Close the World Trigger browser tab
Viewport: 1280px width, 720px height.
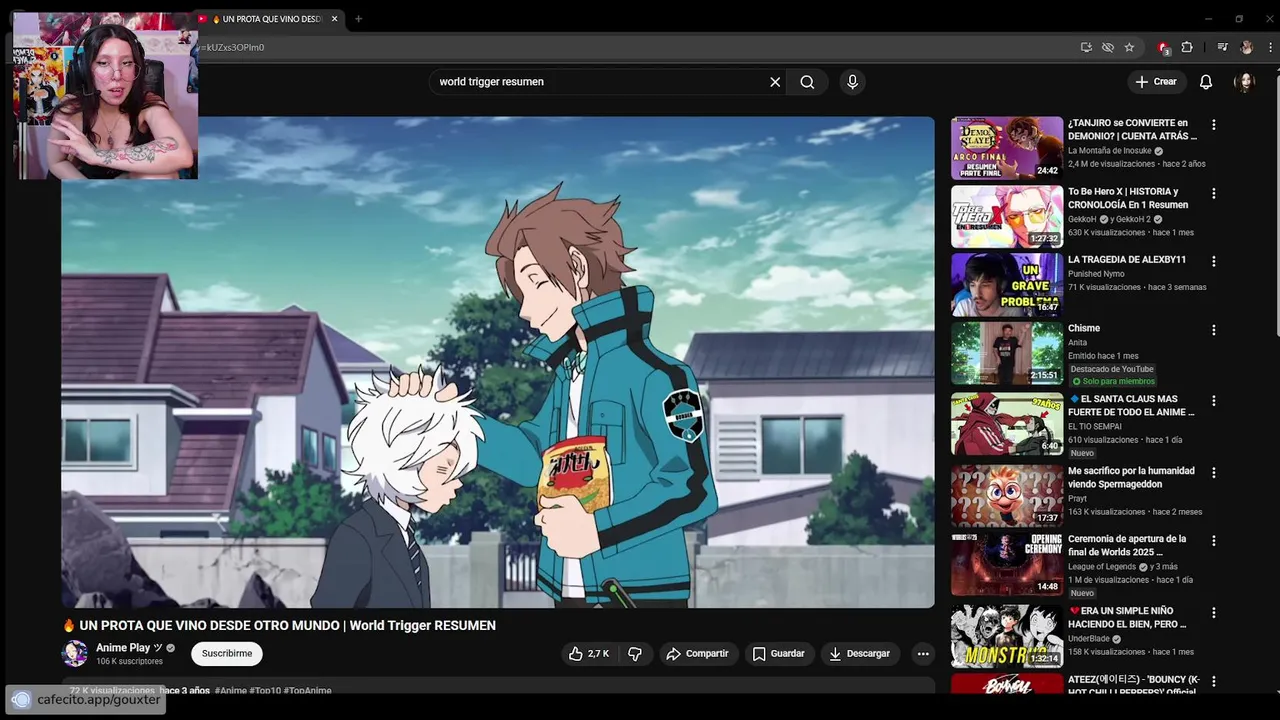coord(334,19)
